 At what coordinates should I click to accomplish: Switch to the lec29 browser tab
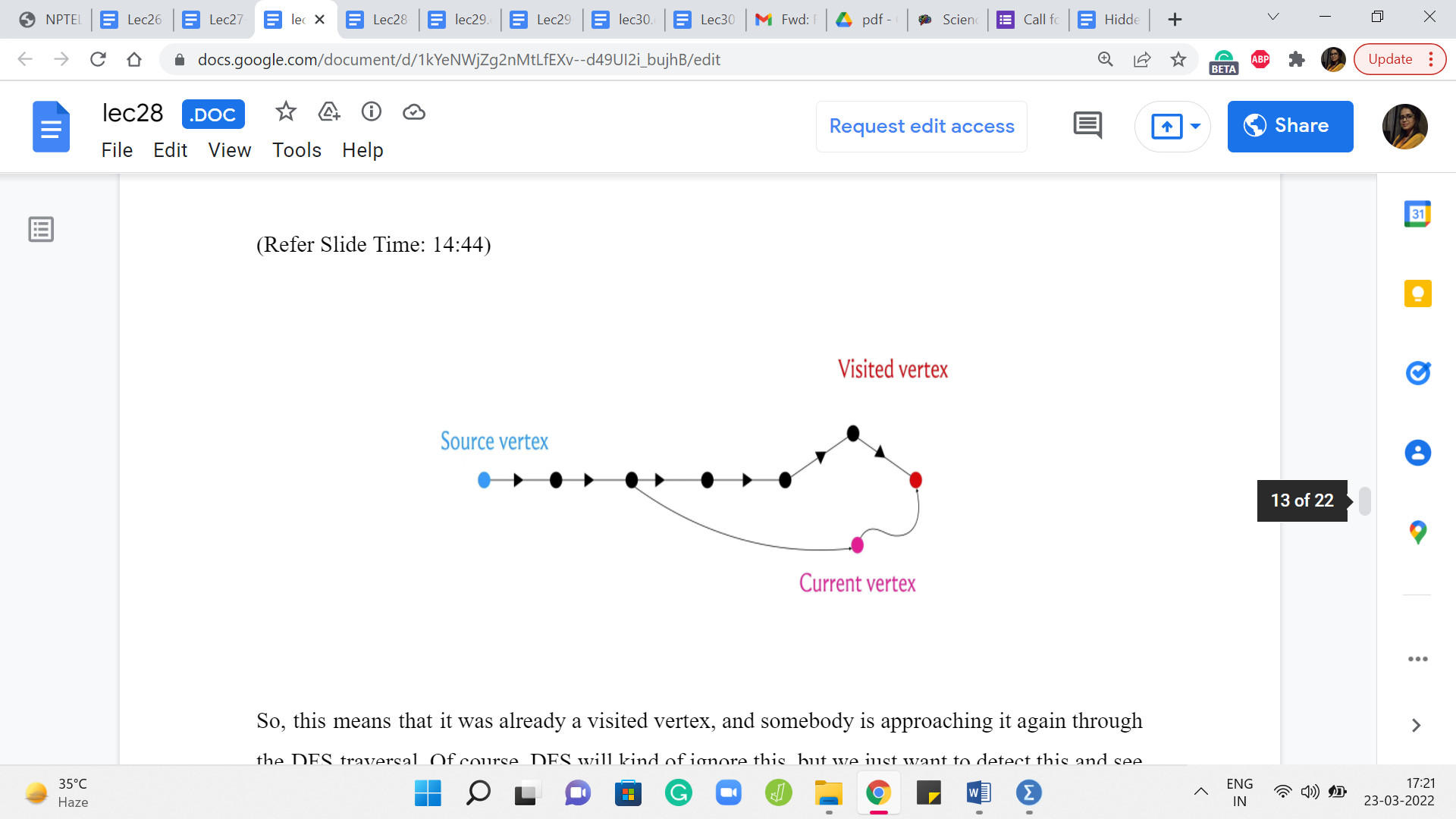(x=463, y=20)
